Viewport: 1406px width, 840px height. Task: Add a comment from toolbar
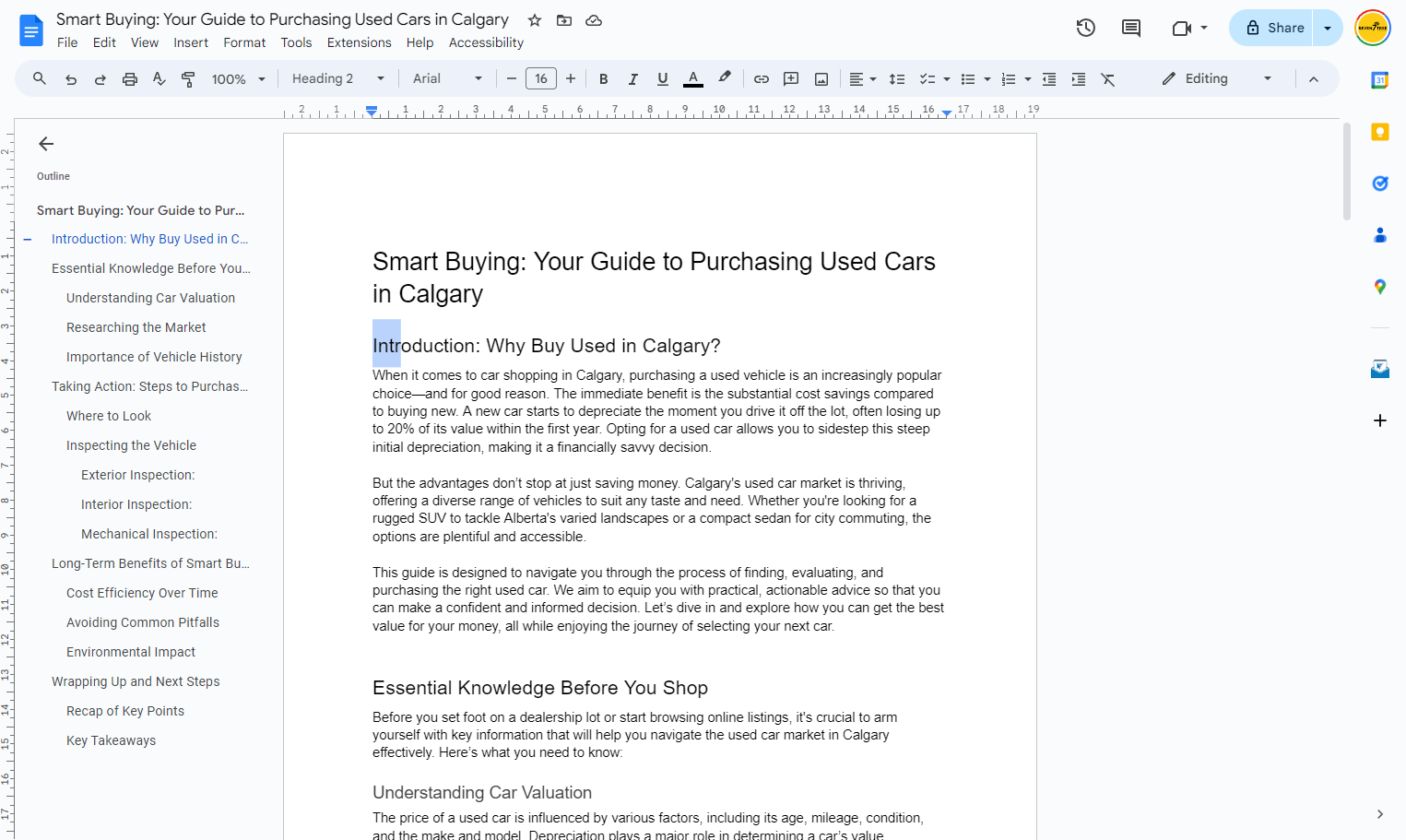coord(791,79)
